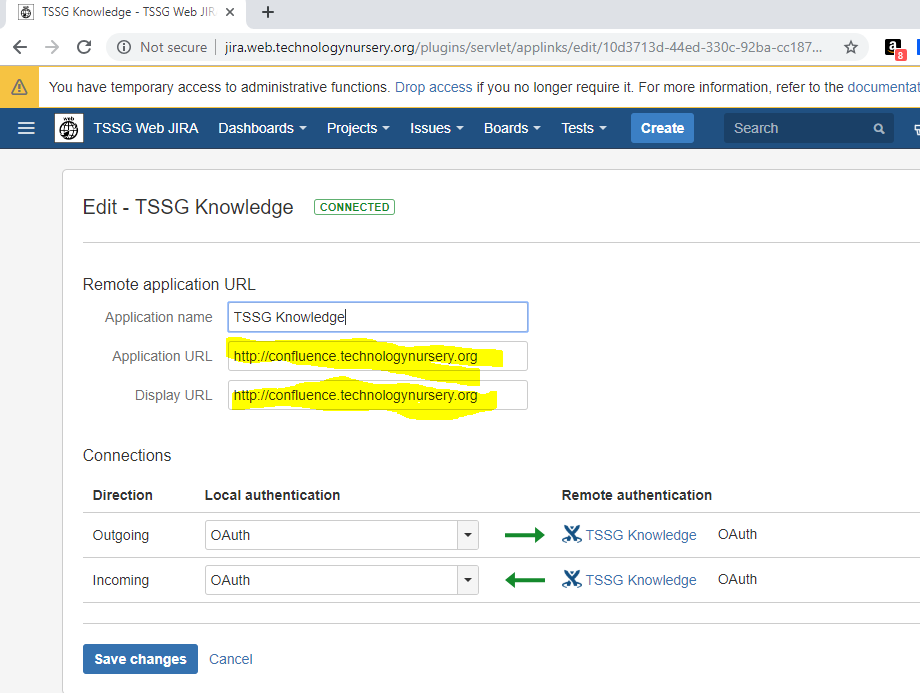Screen dimensions: 920x693
Task: Open the Projects menu
Action: (358, 128)
